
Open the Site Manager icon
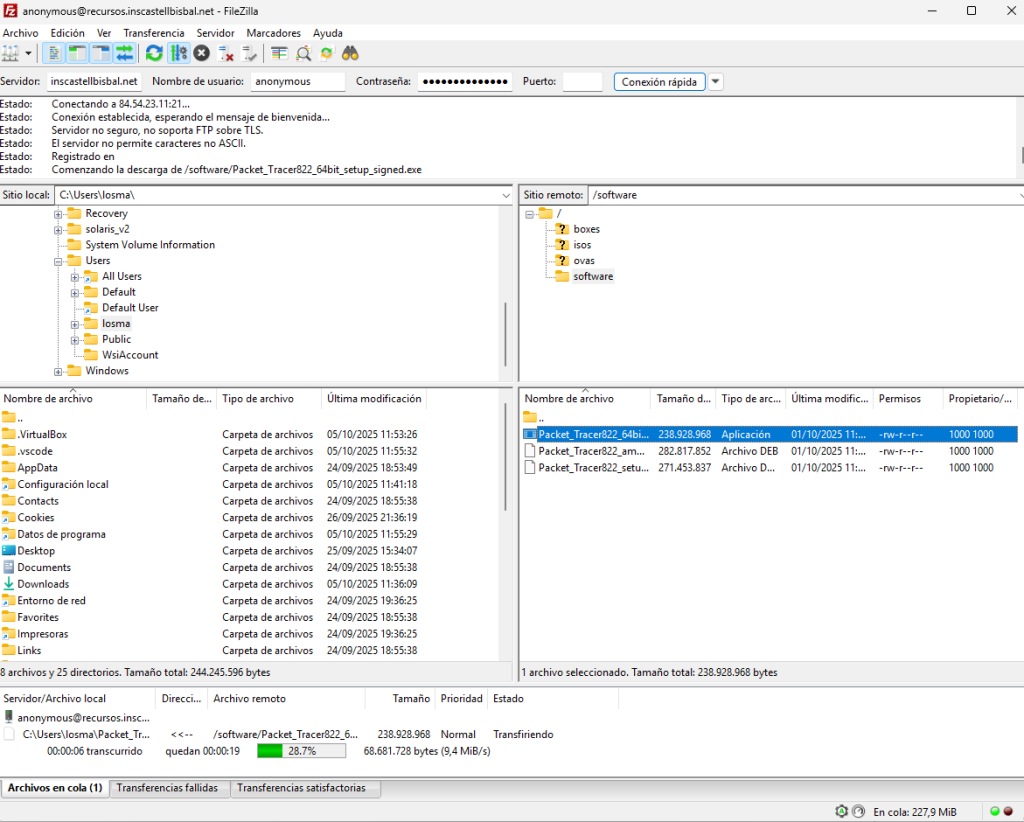(12, 53)
